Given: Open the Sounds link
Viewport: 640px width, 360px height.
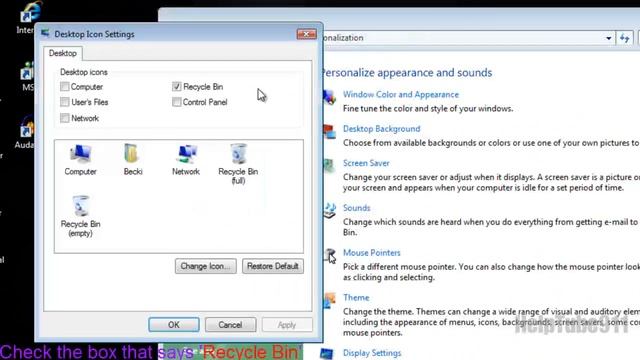Looking at the screenshot, I should click(356, 208).
